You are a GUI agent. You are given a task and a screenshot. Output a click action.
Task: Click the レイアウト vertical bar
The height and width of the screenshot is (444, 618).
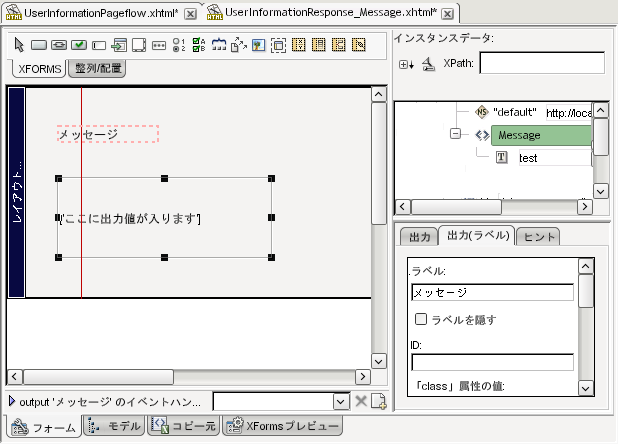[x=17, y=192]
